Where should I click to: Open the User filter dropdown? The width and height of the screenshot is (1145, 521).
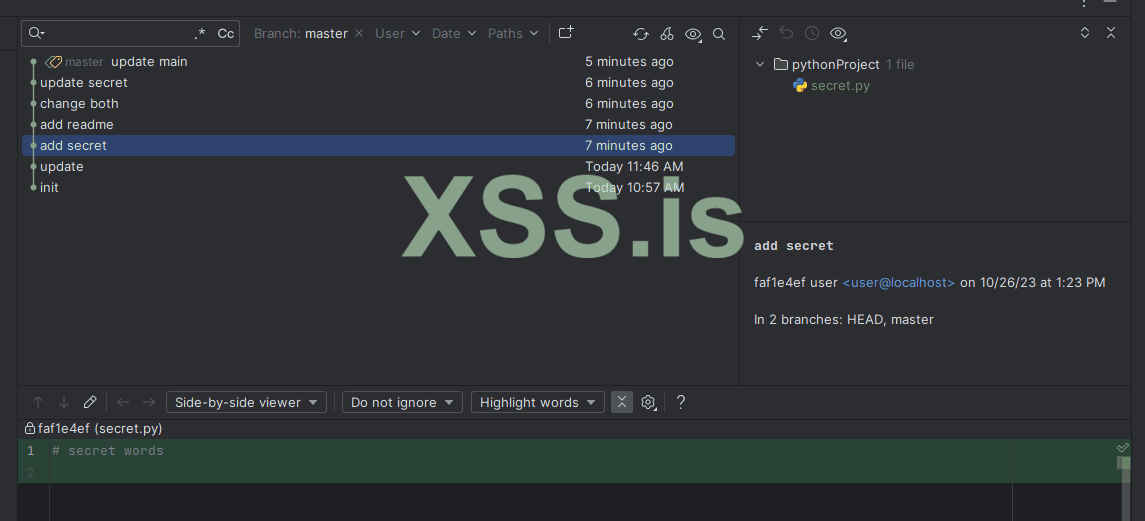click(x=397, y=34)
